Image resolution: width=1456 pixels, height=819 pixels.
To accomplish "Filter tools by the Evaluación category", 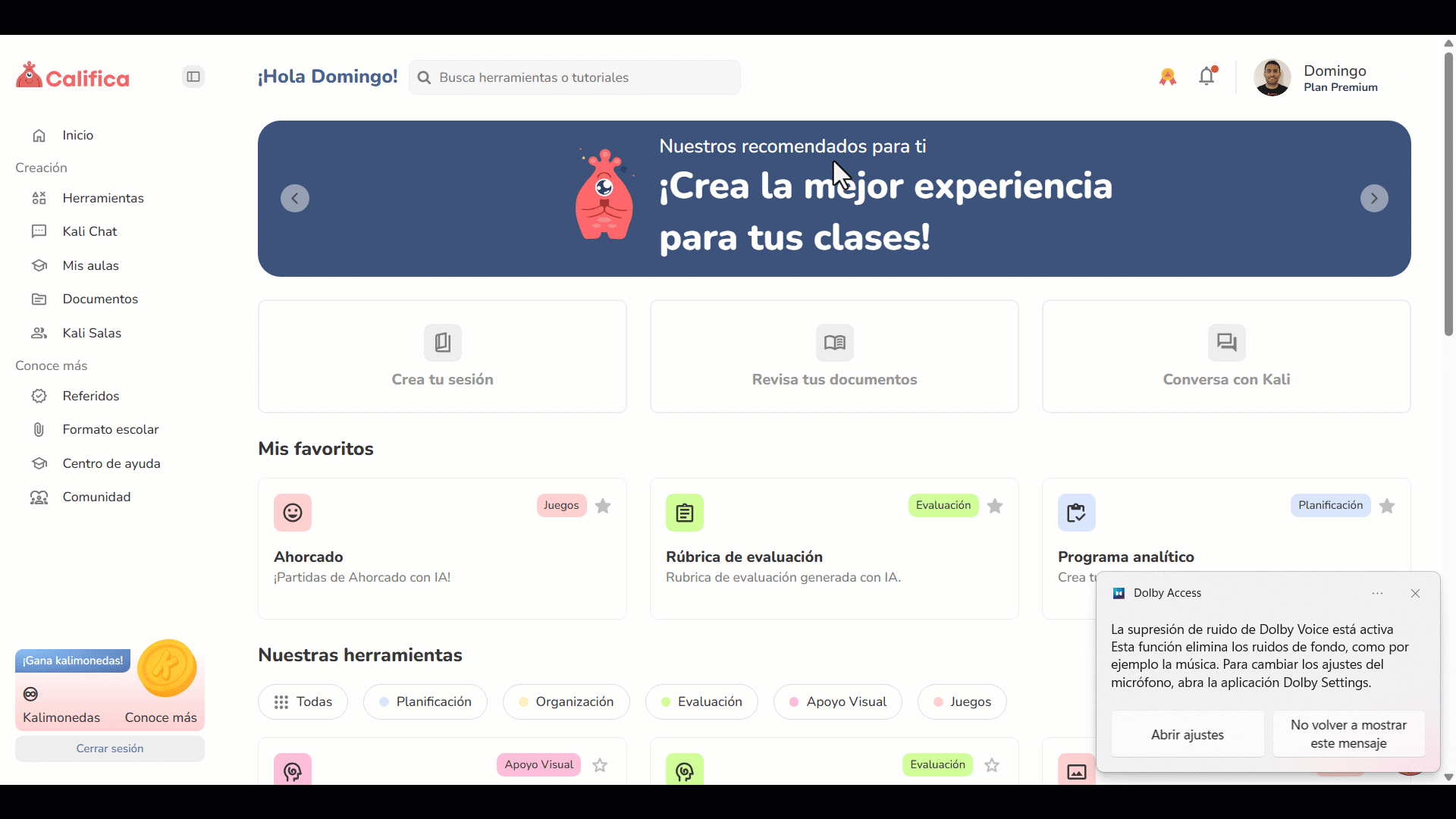I will pyautogui.click(x=701, y=701).
